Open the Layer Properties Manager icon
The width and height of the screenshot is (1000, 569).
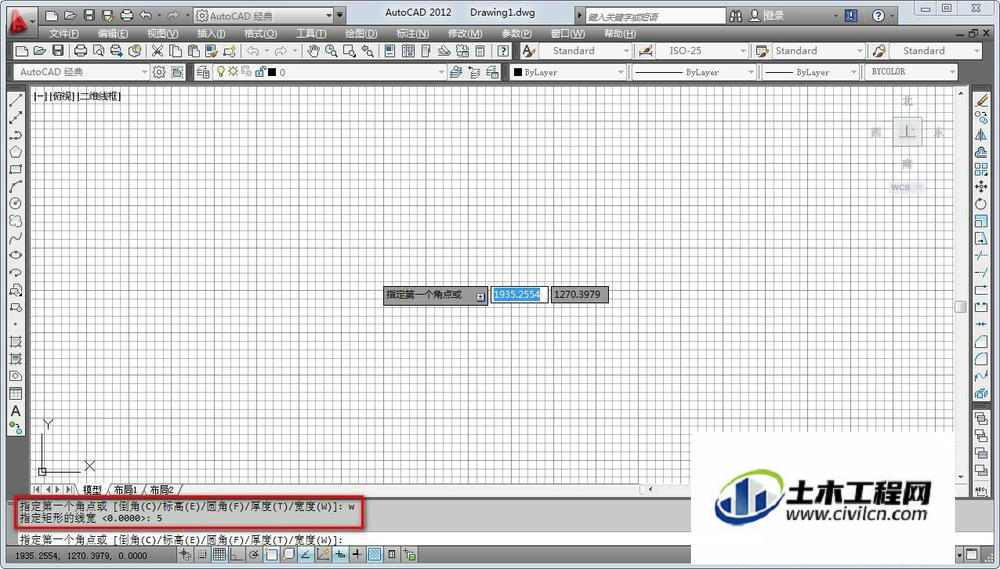point(203,72)
